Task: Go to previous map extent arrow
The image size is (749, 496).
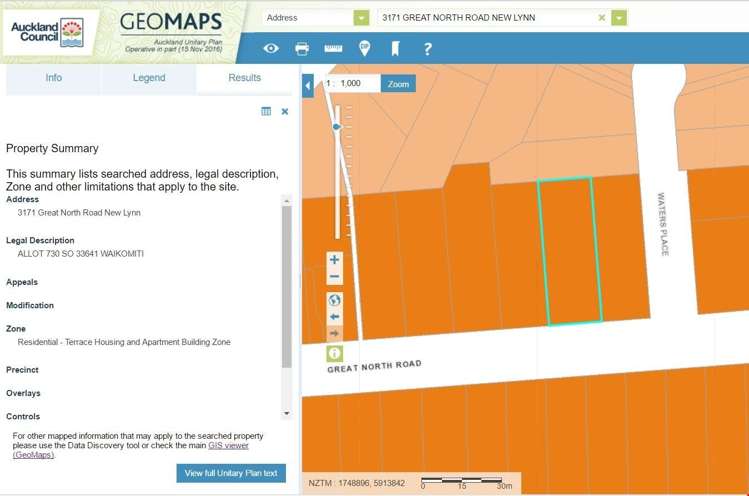Action: tap(335, 317)
